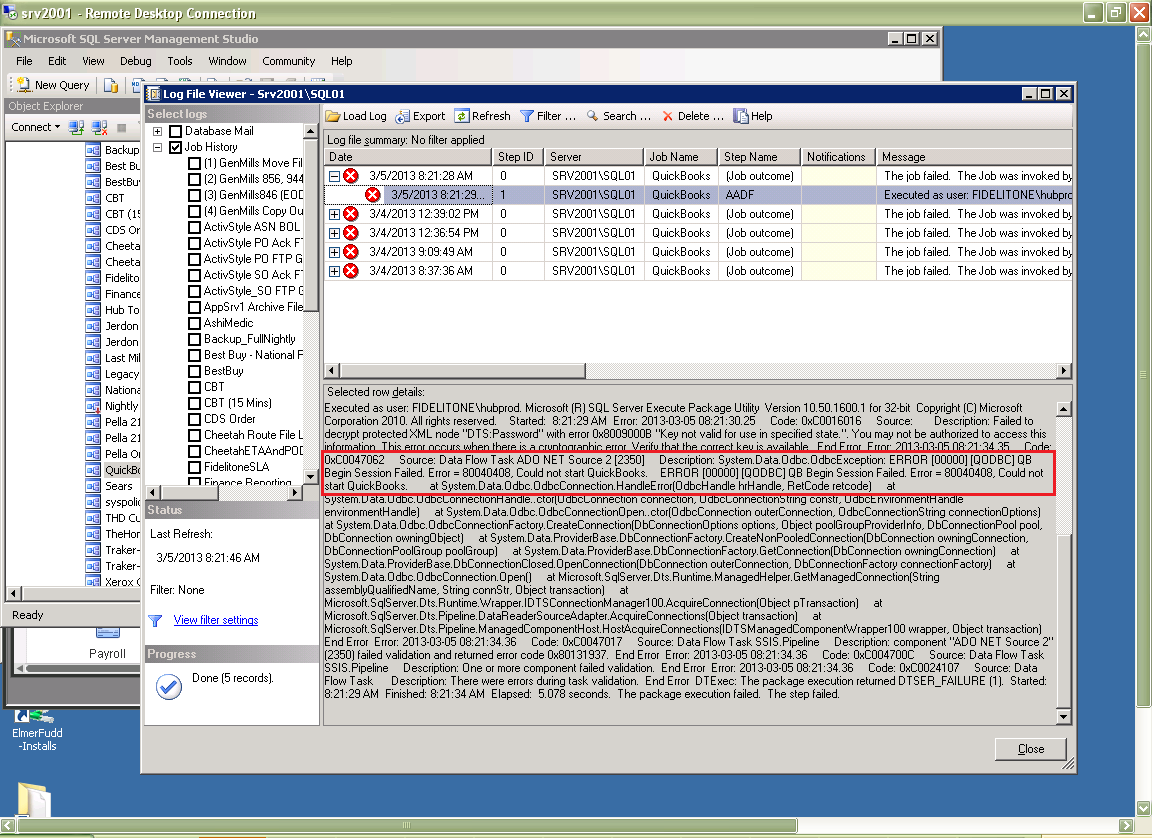Image resolution: width=1152 pixels, height=838 pixels.
Task: Click the Object Explorer connect server icon
Action: 76,127
